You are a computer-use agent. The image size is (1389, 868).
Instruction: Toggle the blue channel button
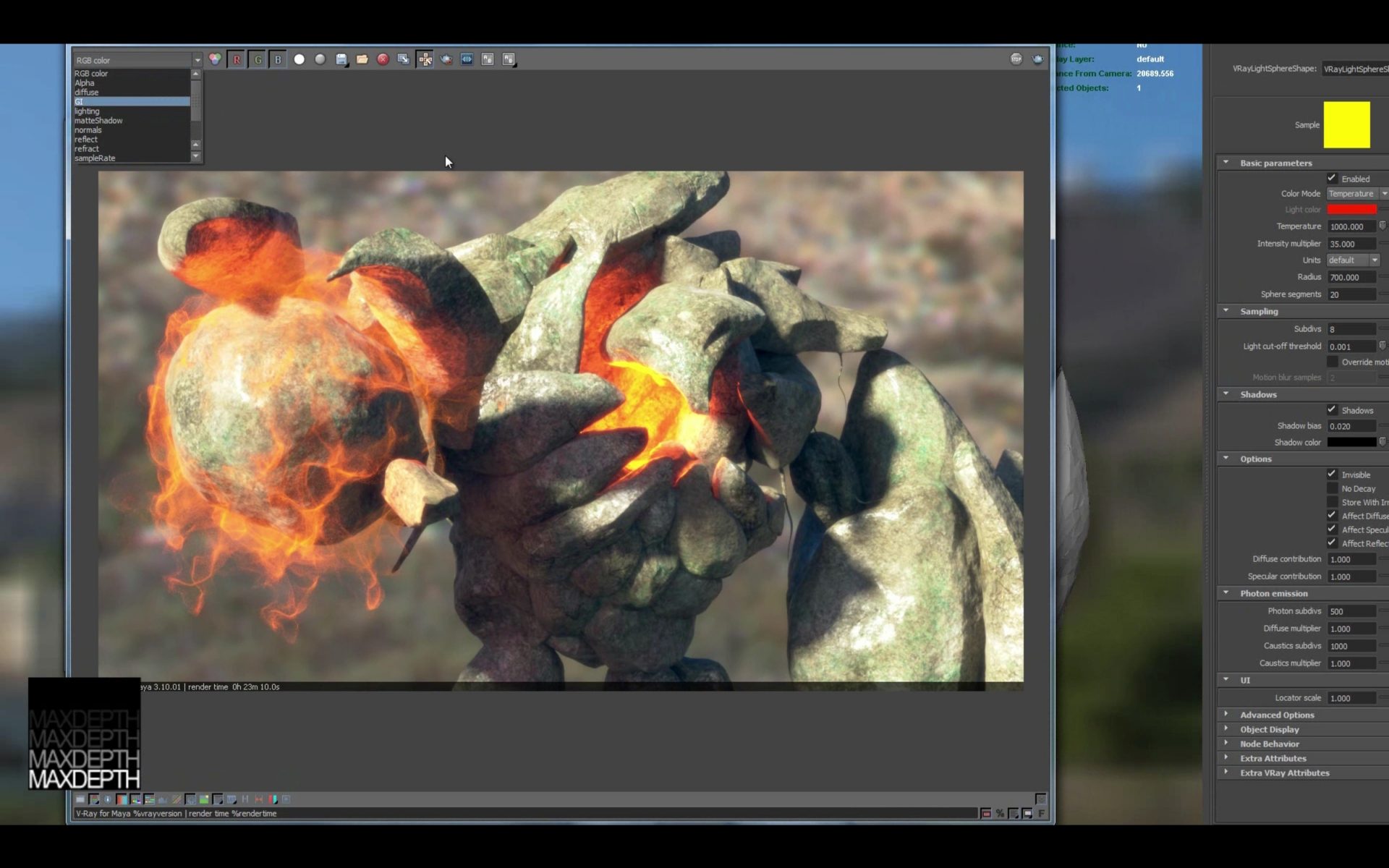pos(278,60)
